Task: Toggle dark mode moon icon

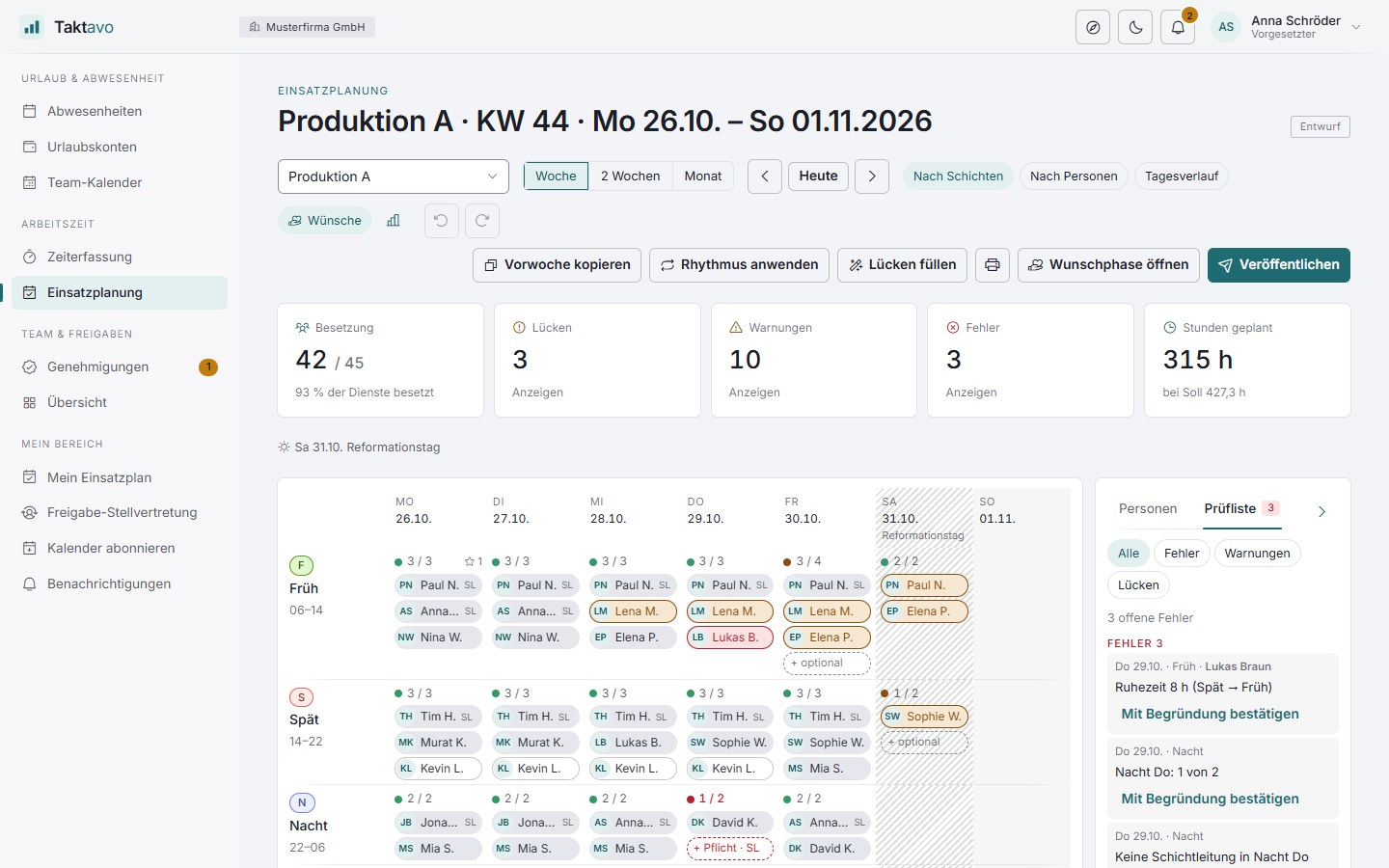Action: point(1135,27)
